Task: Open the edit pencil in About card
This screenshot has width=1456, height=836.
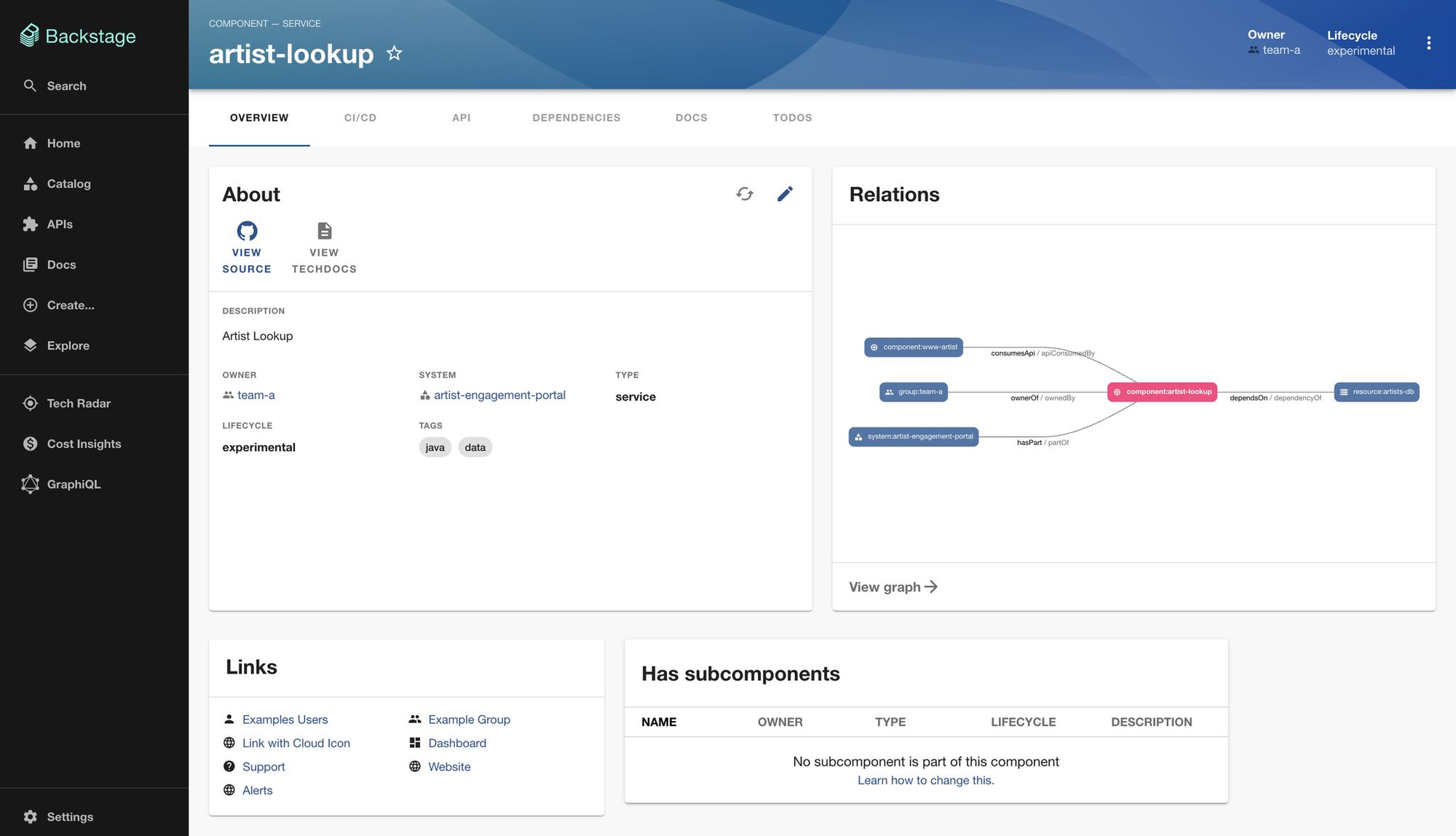Action: point(785,194)
